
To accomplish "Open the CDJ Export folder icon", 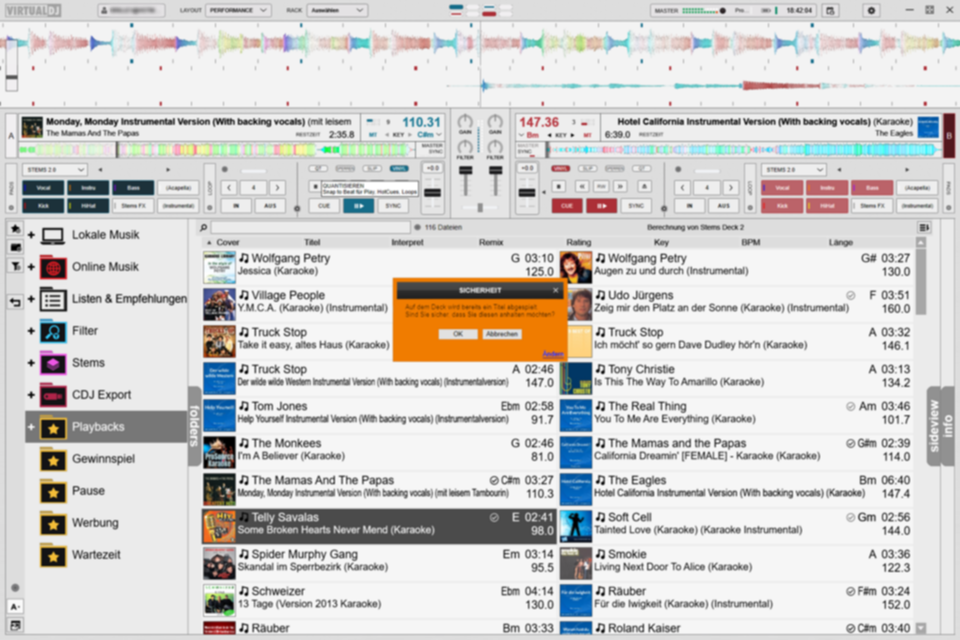I will coord(53,395).
